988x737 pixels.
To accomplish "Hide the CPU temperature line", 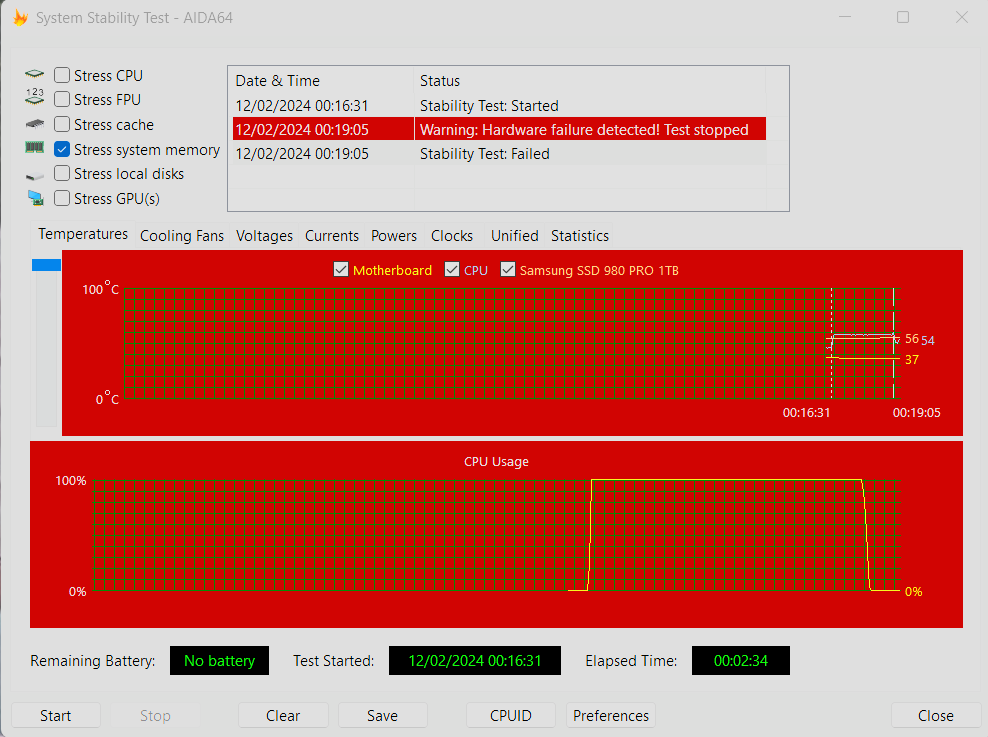I will [x=452, y=270].
